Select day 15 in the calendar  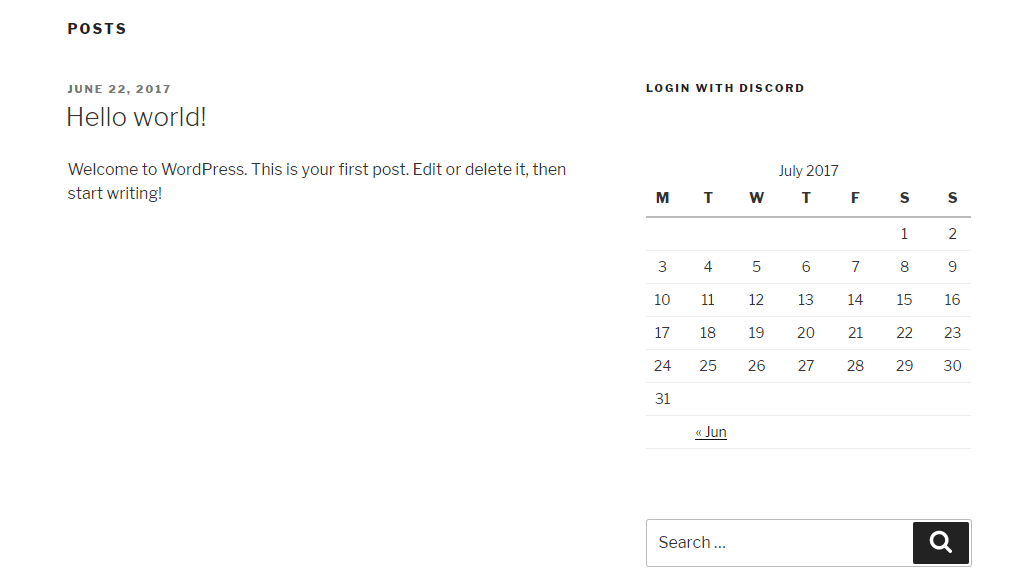coord(904,300)
